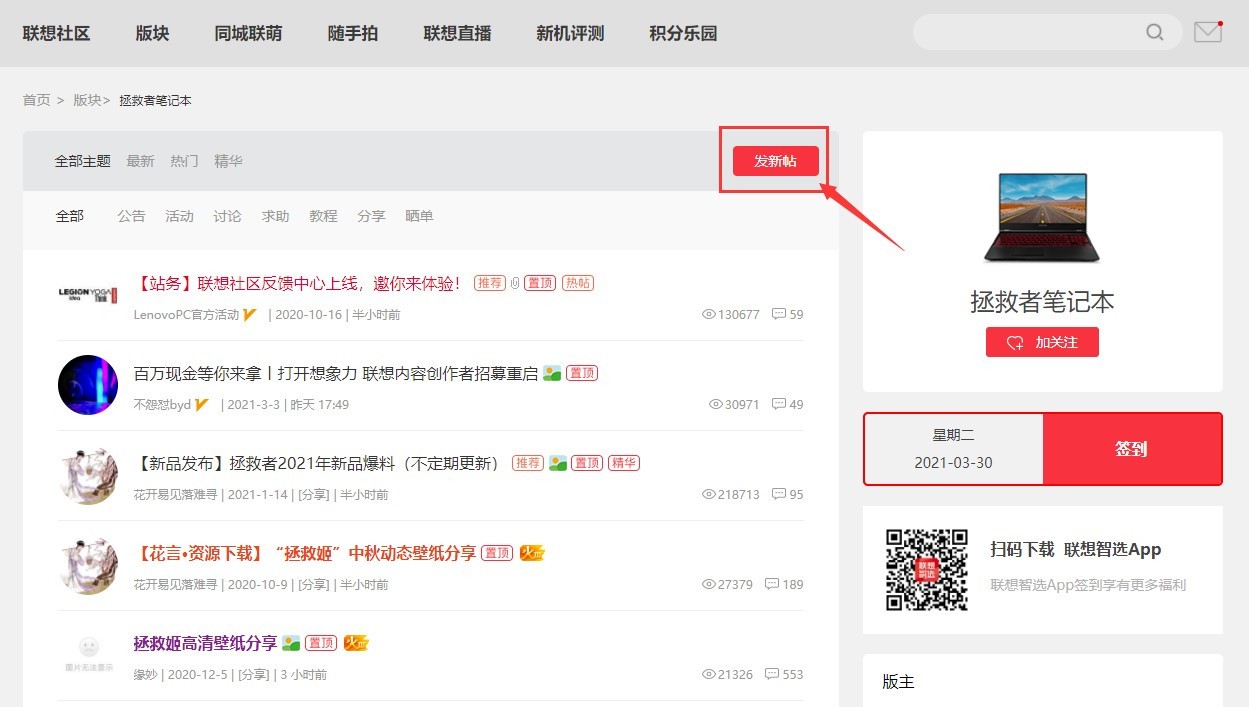Viewport: 1249px width, 707px height.
Task: Click the avatar of user 不怨怼byd
Action: coord(88,385)
